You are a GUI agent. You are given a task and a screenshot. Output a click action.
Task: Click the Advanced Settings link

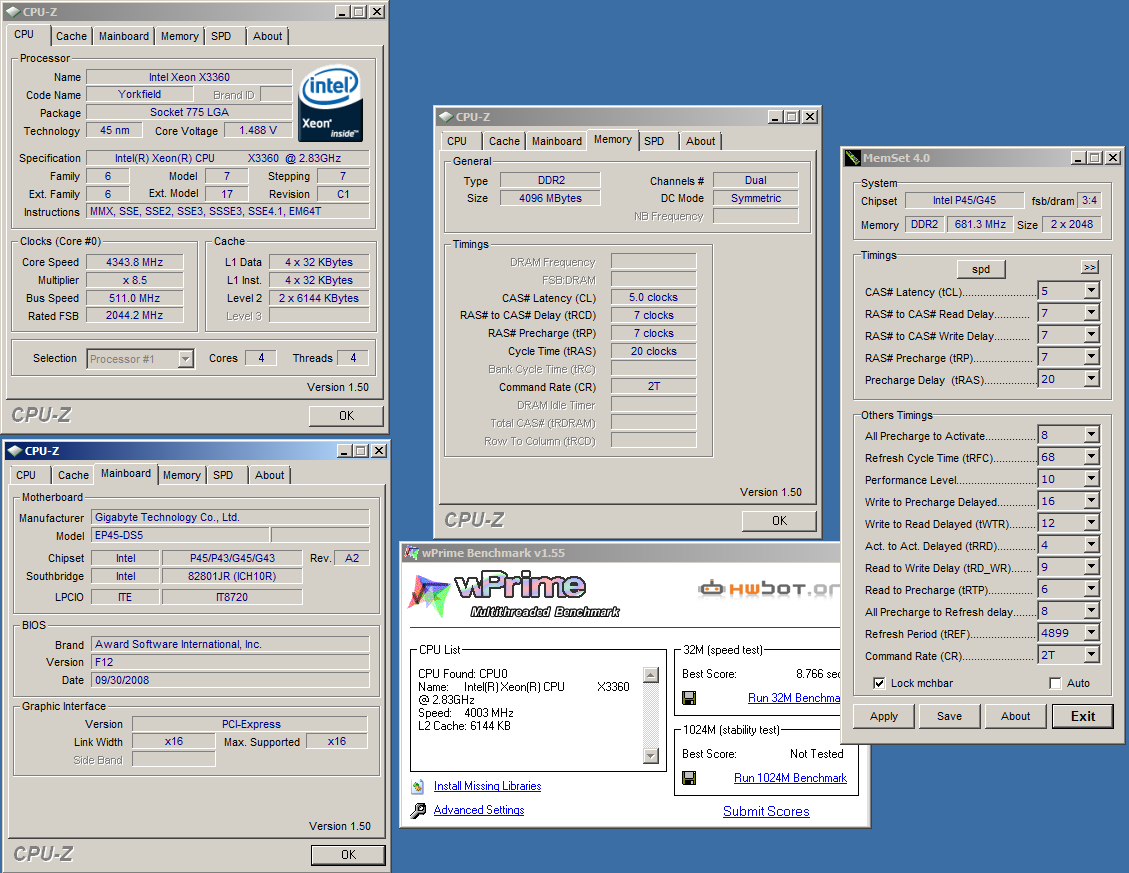(479, 810)
